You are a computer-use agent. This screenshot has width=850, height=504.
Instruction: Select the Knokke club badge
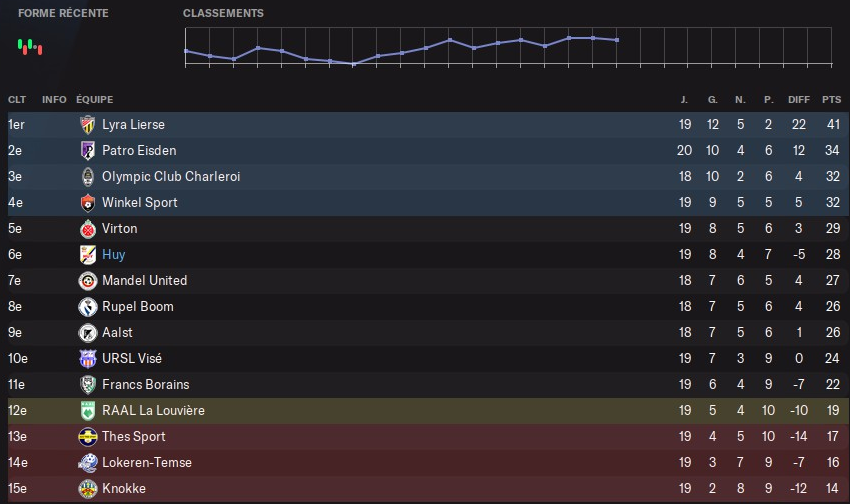[x=87, y=489]
